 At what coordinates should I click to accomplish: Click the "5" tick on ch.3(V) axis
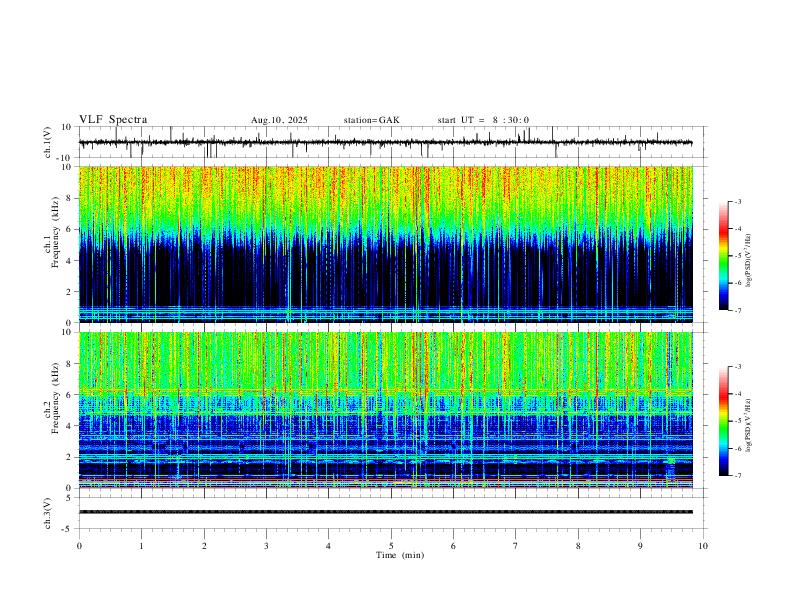click(69, 498)
